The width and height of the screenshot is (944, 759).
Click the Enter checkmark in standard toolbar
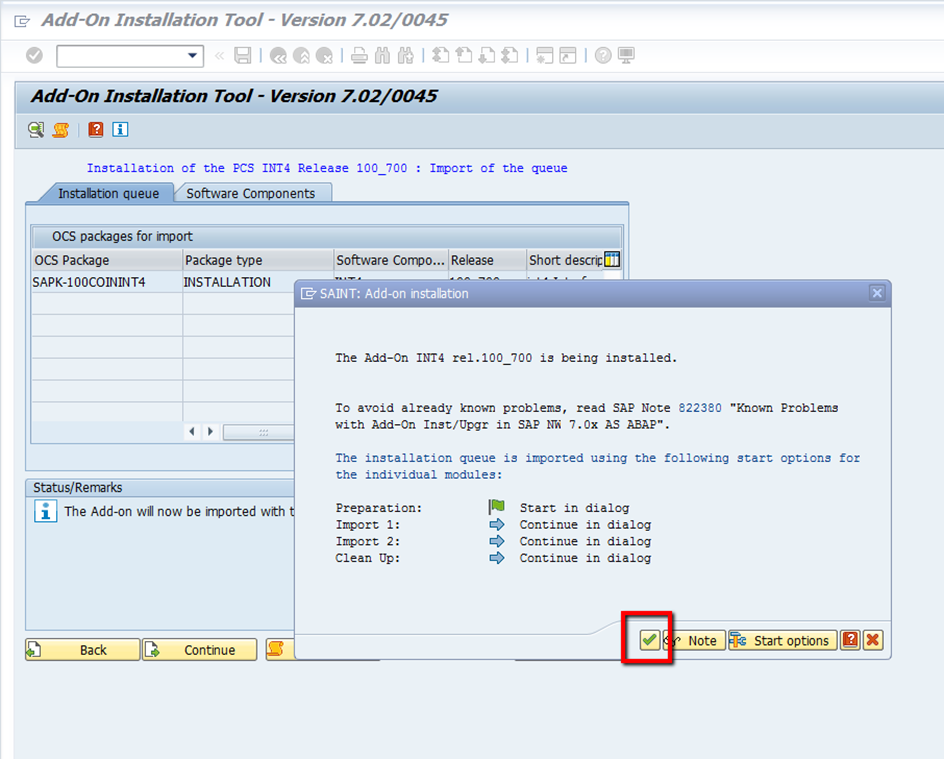[34, 56]
